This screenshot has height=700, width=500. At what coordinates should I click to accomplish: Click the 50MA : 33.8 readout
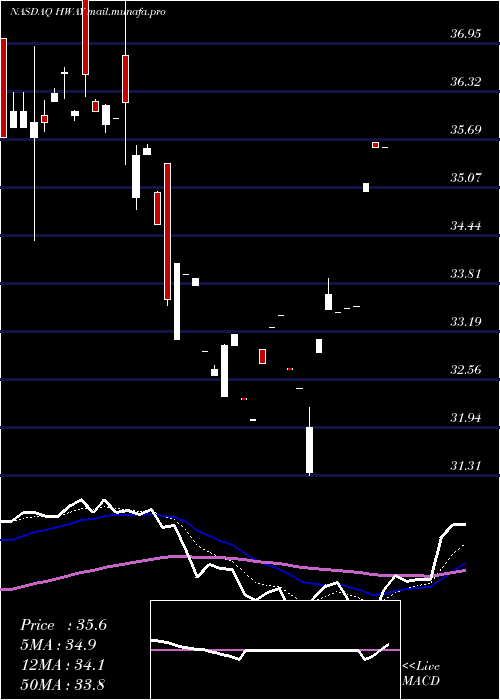point(62,684)
